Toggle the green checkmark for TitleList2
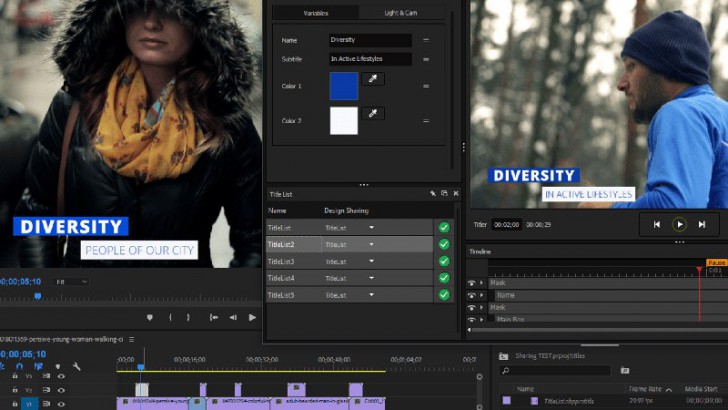The width and height of the screenshot is (728, 410). coord(444,244)
